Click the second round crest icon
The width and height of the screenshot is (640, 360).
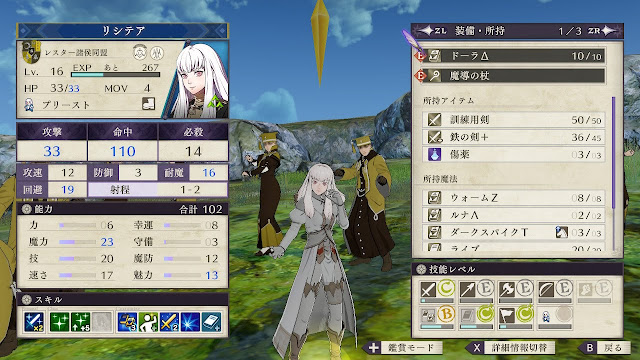pos(157,52)
